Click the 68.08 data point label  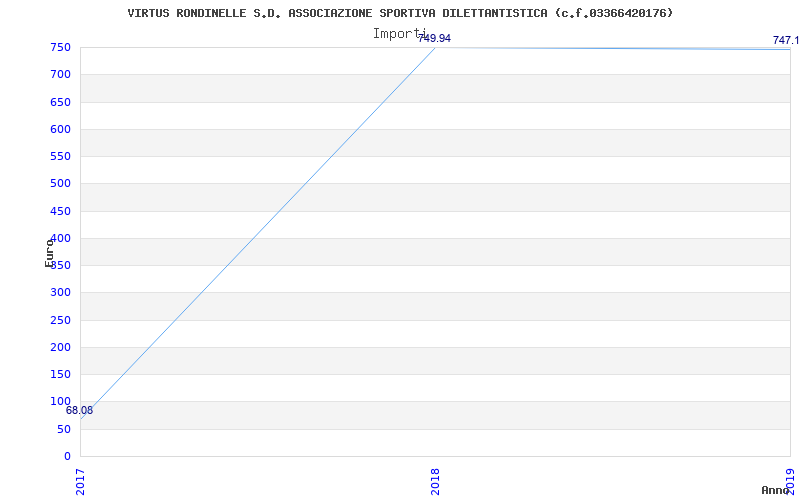click(80, 410)
